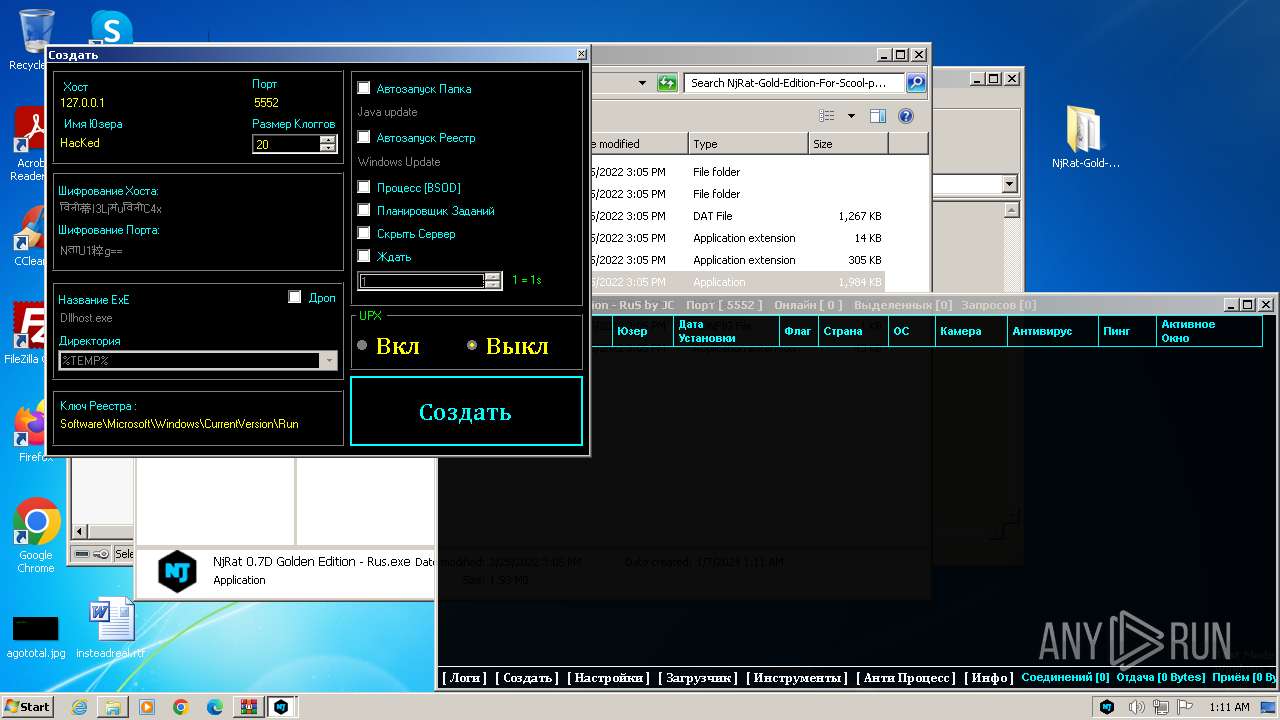Toggle the Дроп checkbox
The height and width of the screenshot is (720, 1280).
pyautogui.click(x=294, y=297)
